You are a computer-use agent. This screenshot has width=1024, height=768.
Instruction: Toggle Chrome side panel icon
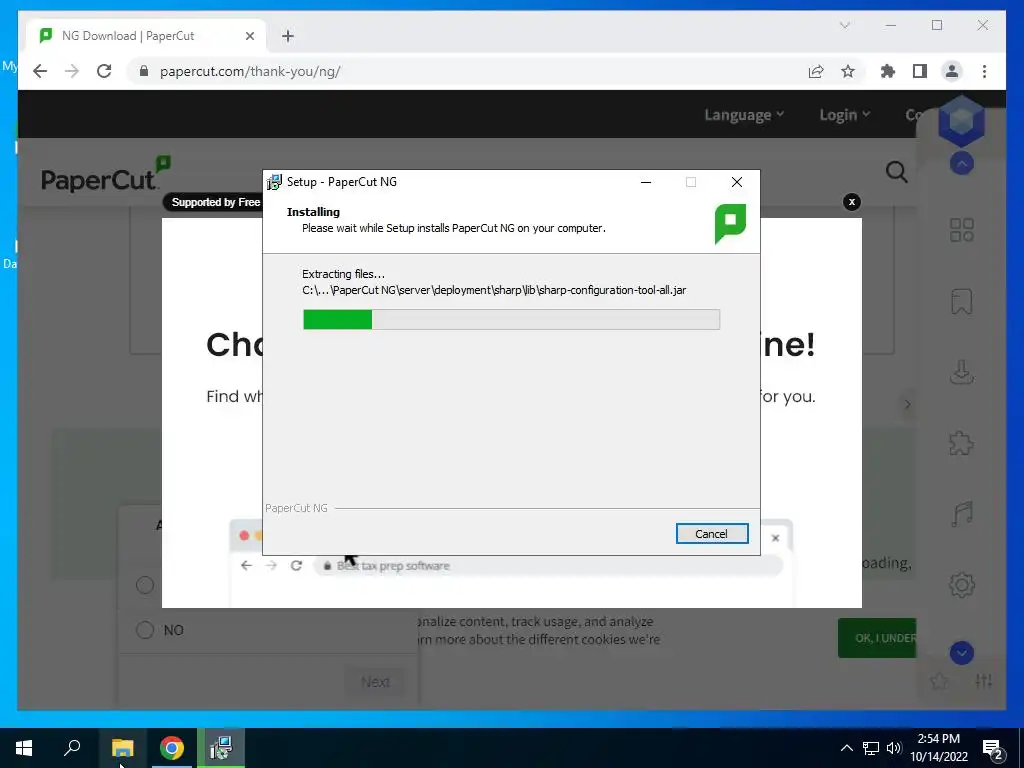[x=920, y=71]
